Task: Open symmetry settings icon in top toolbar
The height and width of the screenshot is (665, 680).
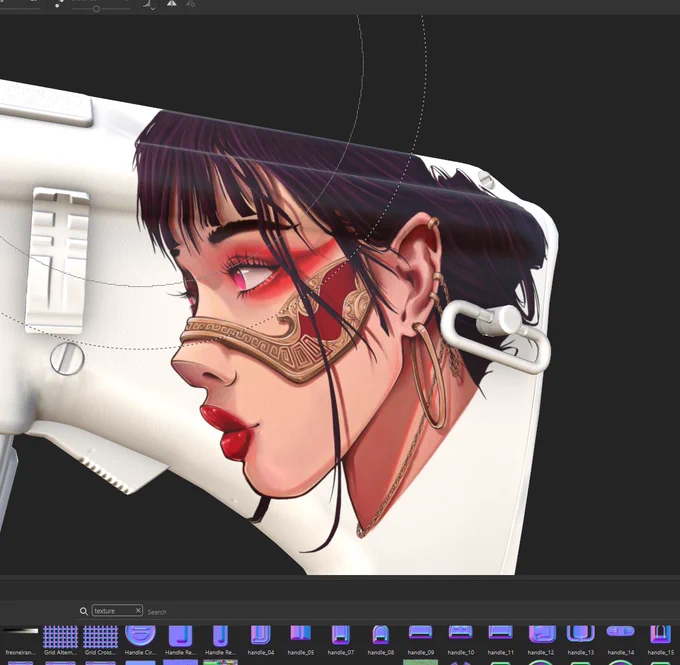Action: pyautogui.click(x=190, y=4)
